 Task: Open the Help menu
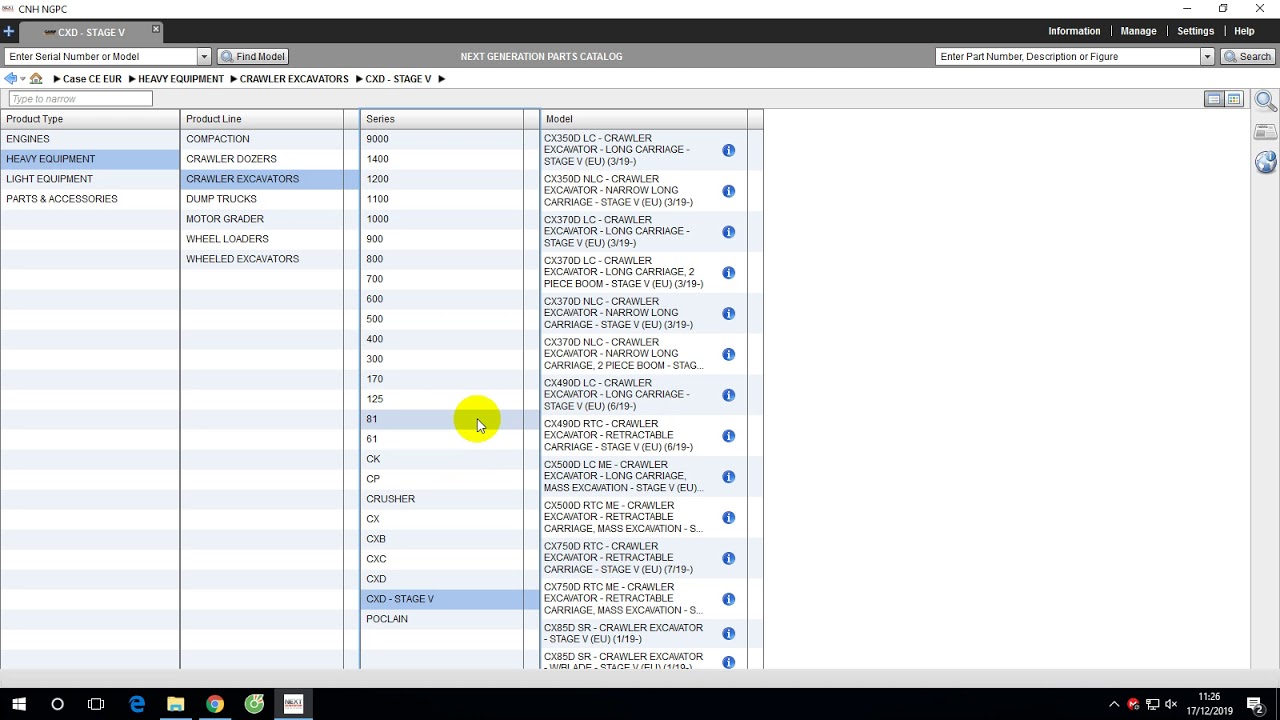pyautogui.click(x=1244, y=31)
